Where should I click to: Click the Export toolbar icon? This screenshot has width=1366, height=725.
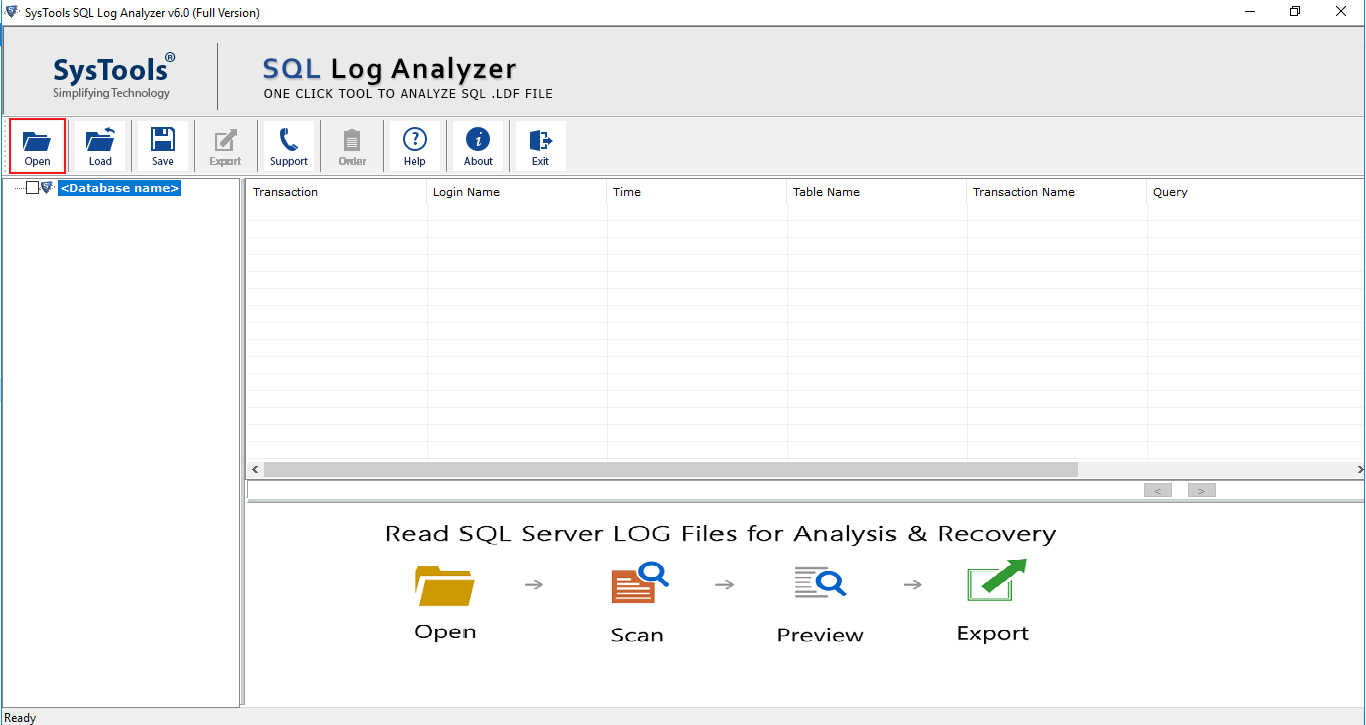pos(225,146)
